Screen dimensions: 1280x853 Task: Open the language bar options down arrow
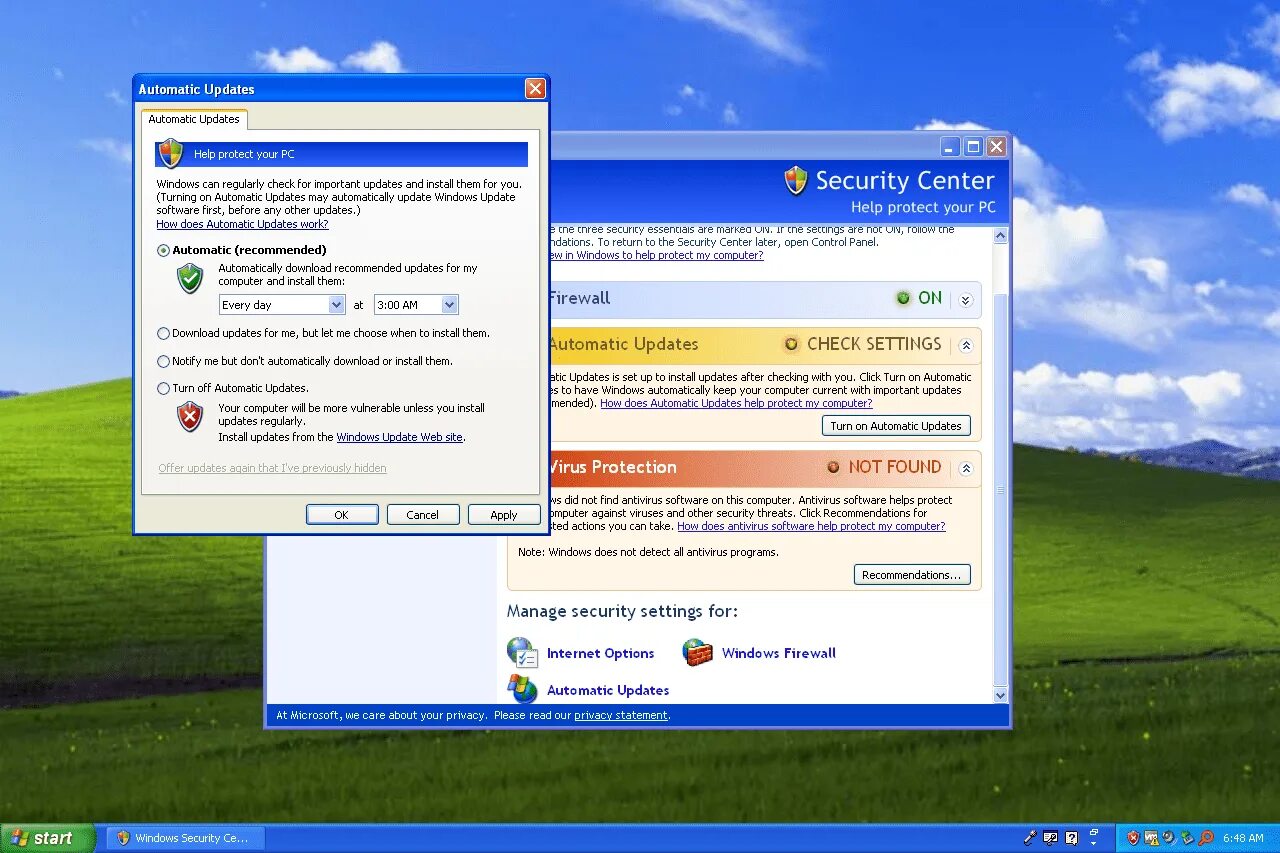1095,843
